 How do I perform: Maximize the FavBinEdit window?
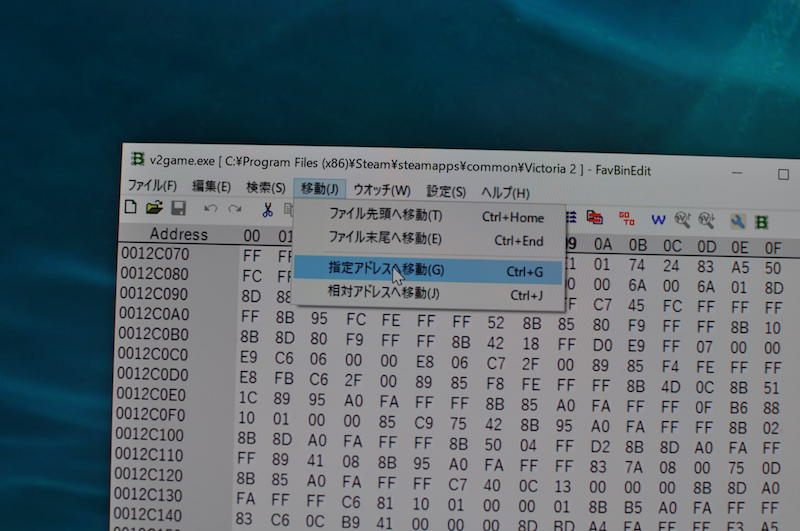click(x=783, y=174)
